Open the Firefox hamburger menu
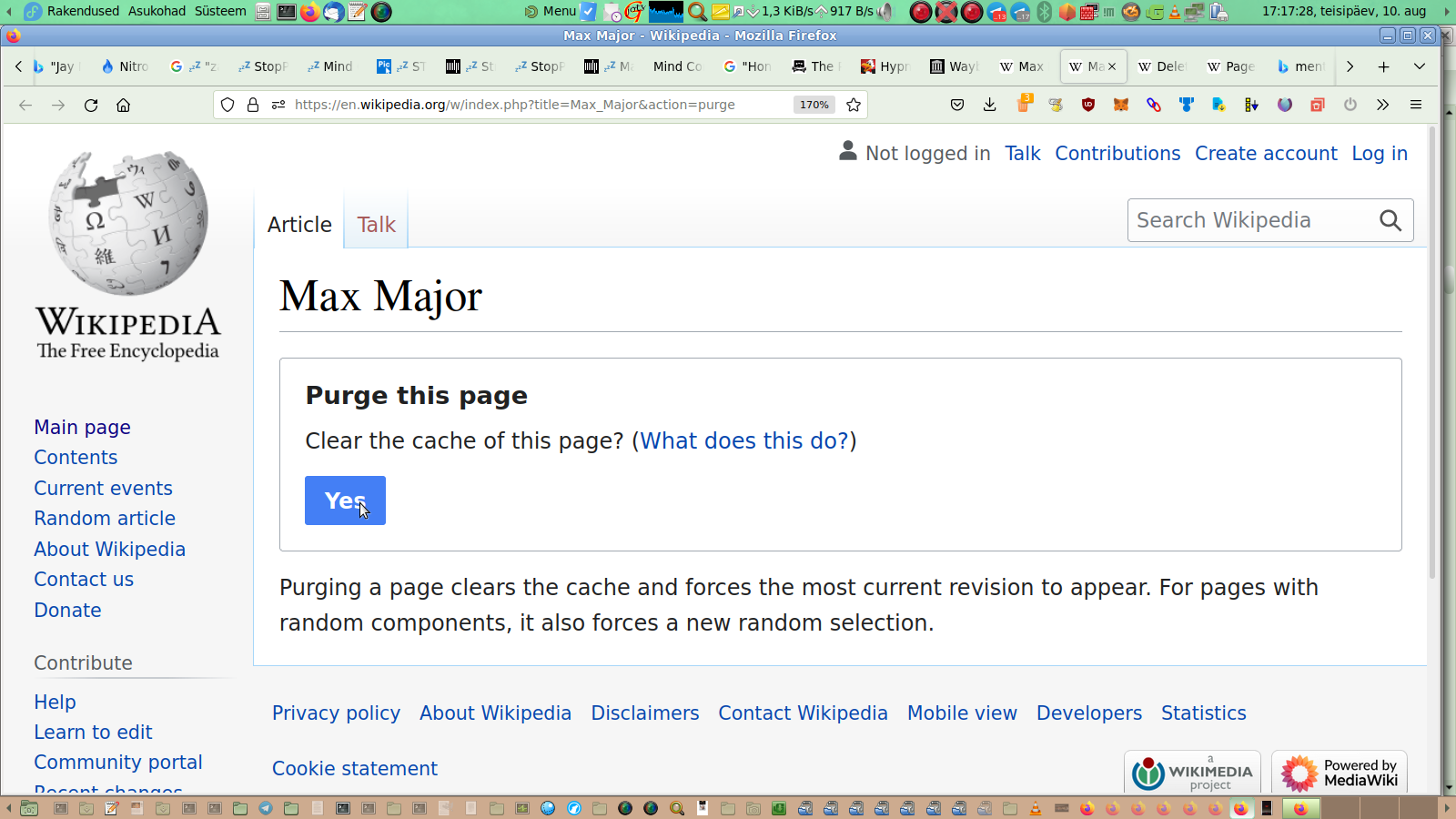 (x=1416, y=105)
